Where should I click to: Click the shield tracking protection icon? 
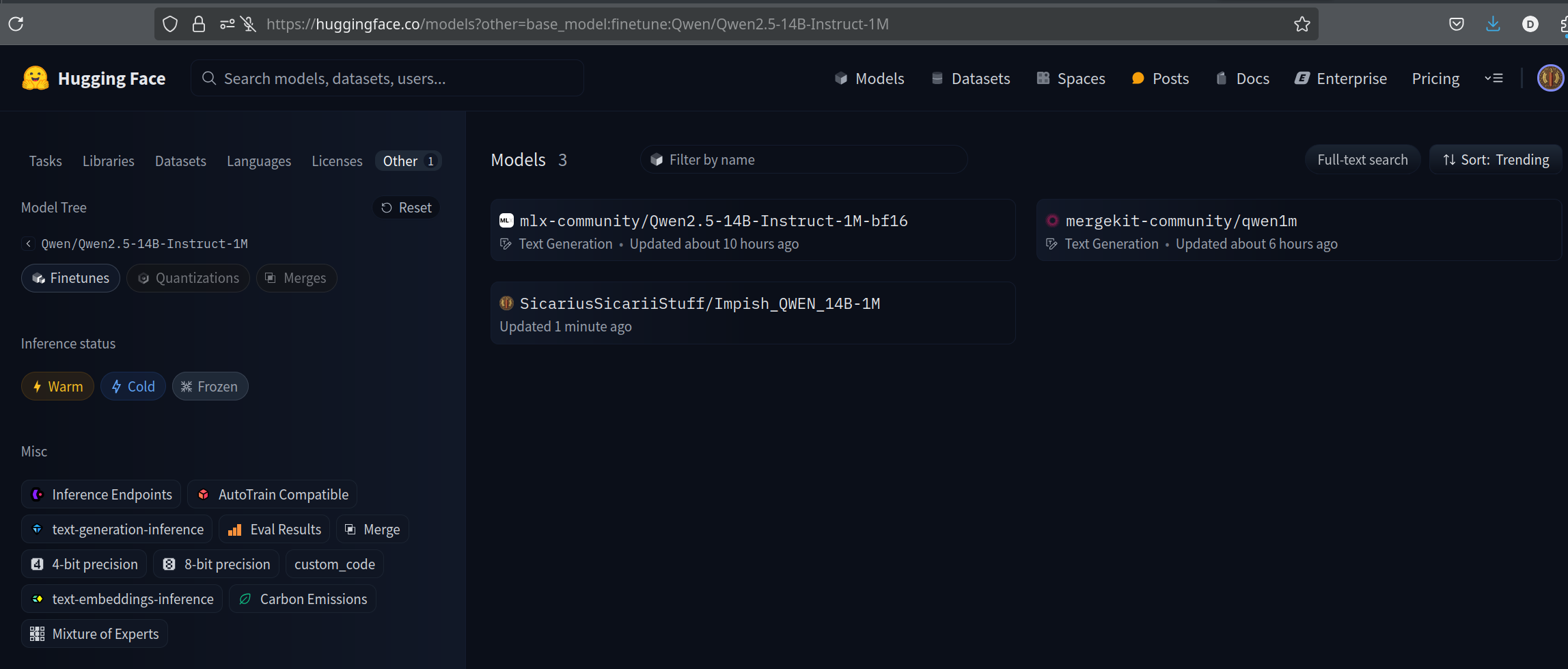pyautogui.click(x=170, y=24)
